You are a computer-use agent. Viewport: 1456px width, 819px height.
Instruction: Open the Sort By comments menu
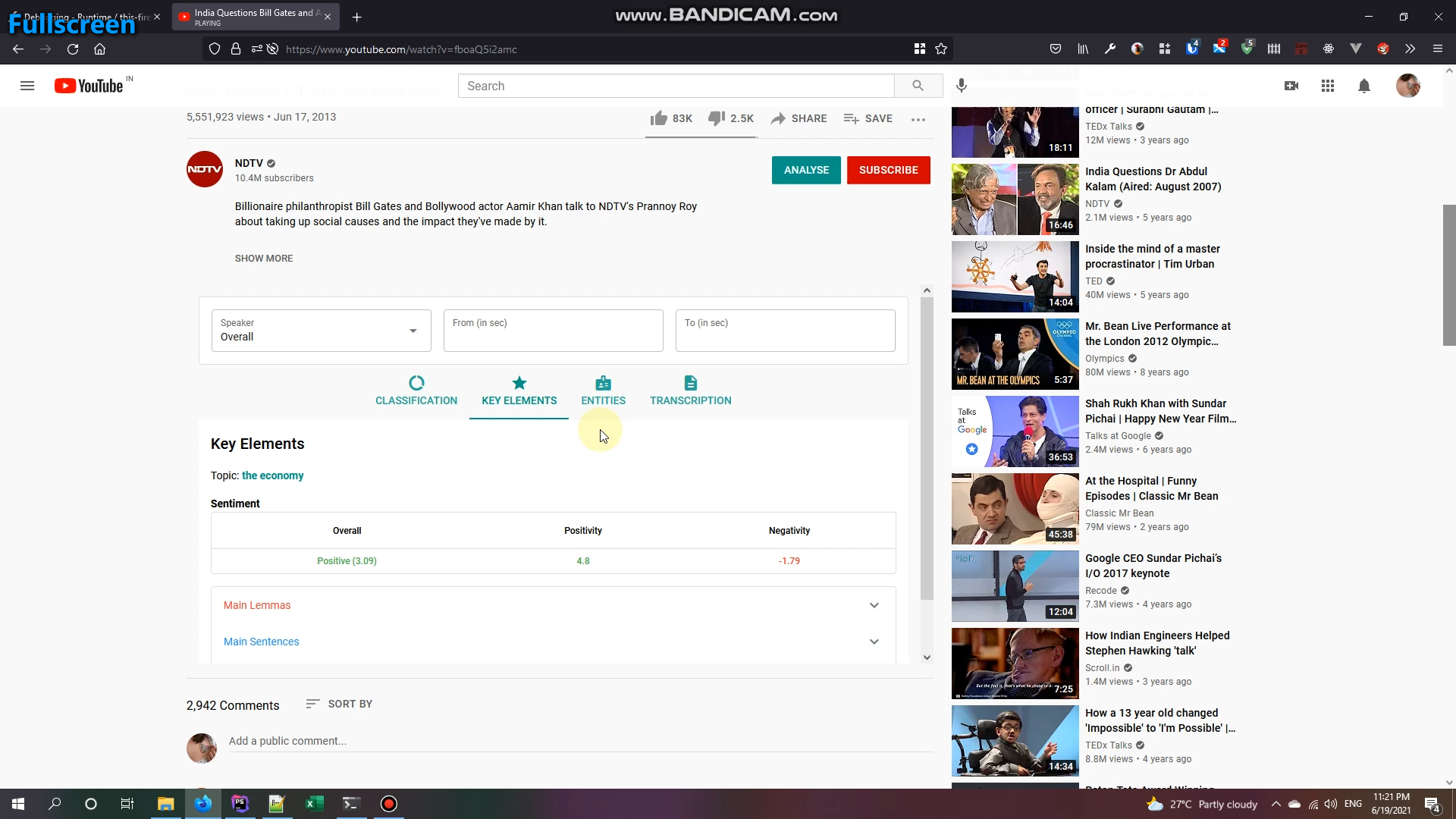(339, 704)
